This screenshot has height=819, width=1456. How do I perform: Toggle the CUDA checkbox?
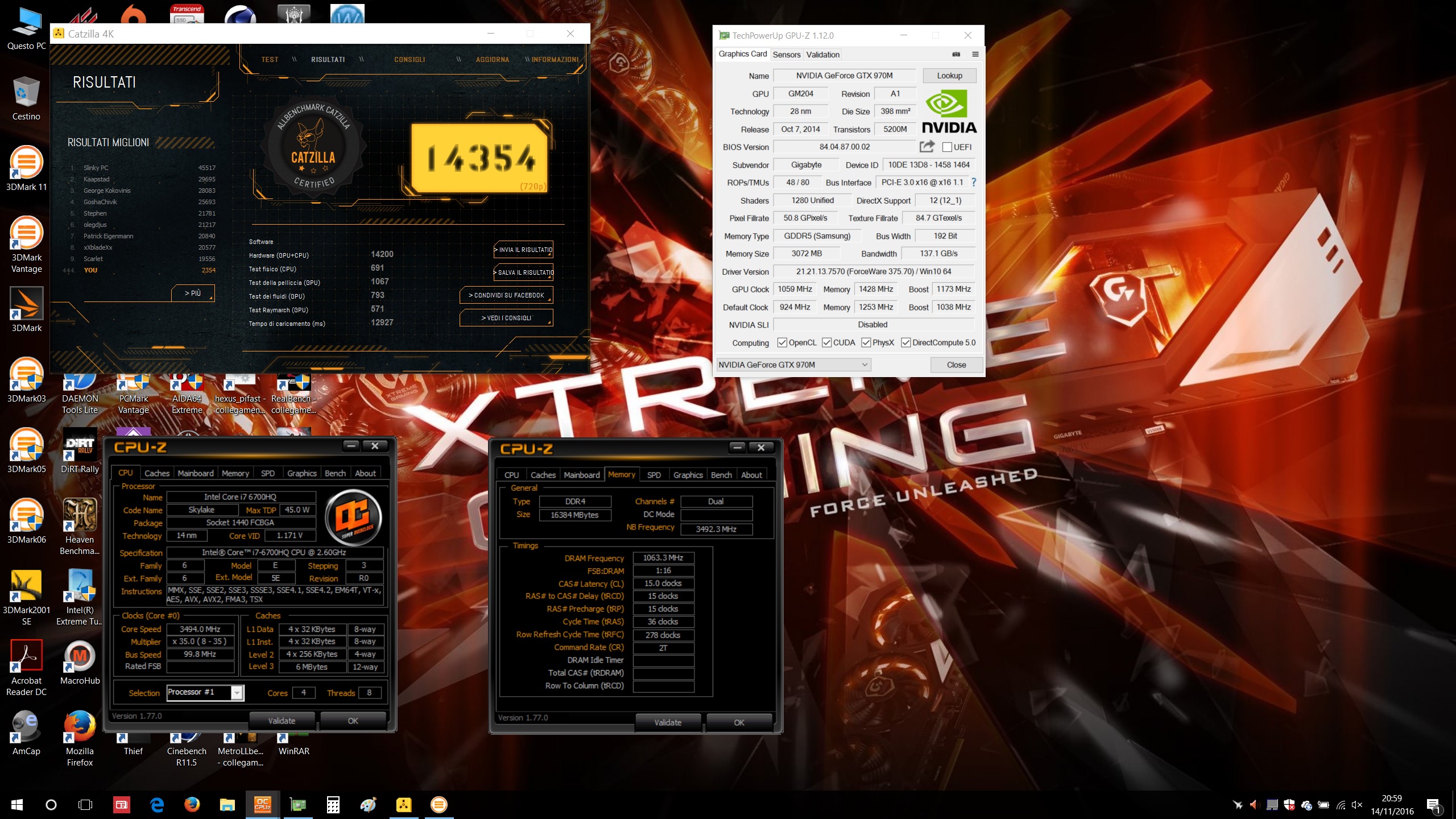point(827,343)
